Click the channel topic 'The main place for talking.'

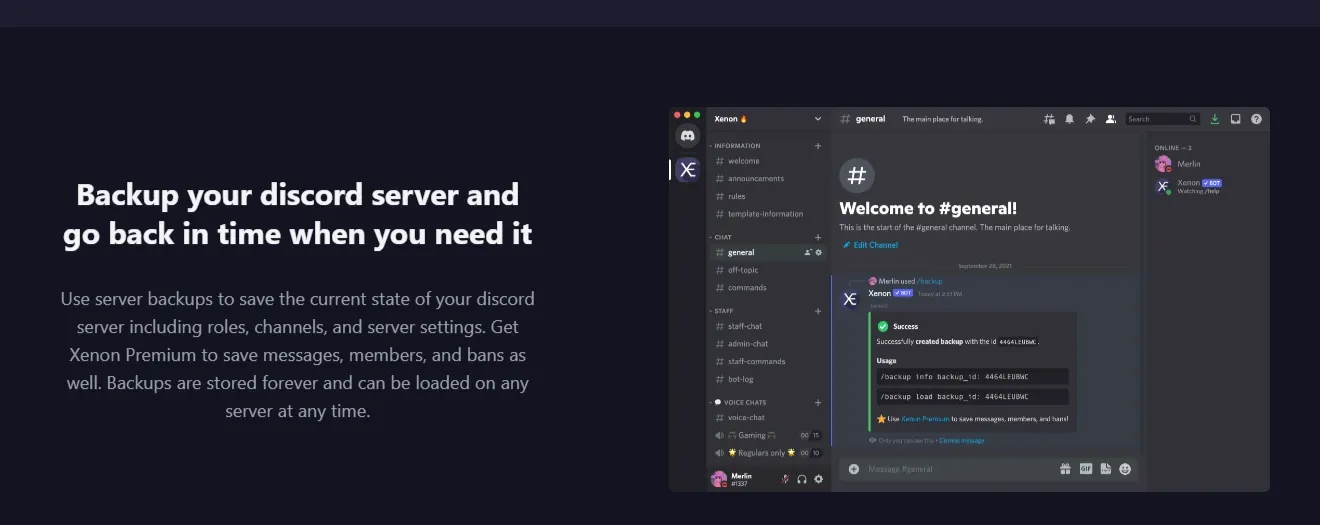(943, 119)
